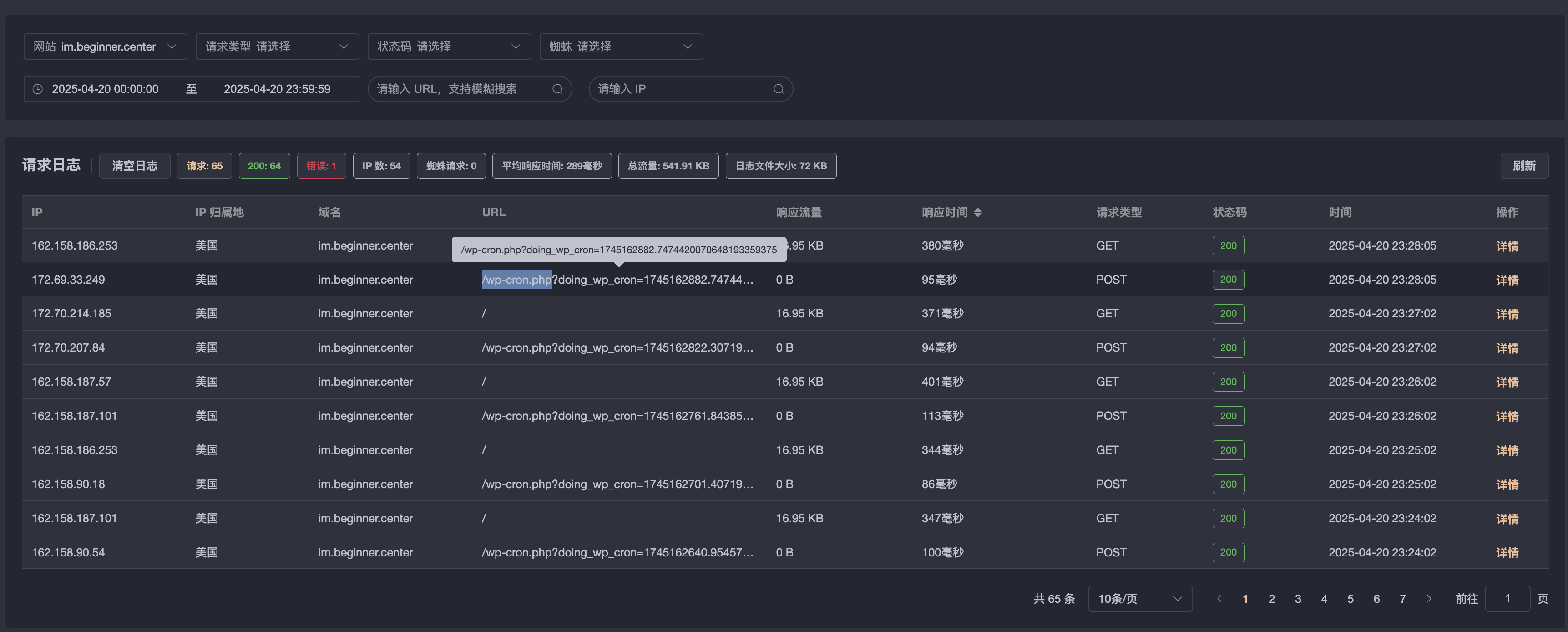Open details for 162.158.90.54 request

tap(1507, 553)
